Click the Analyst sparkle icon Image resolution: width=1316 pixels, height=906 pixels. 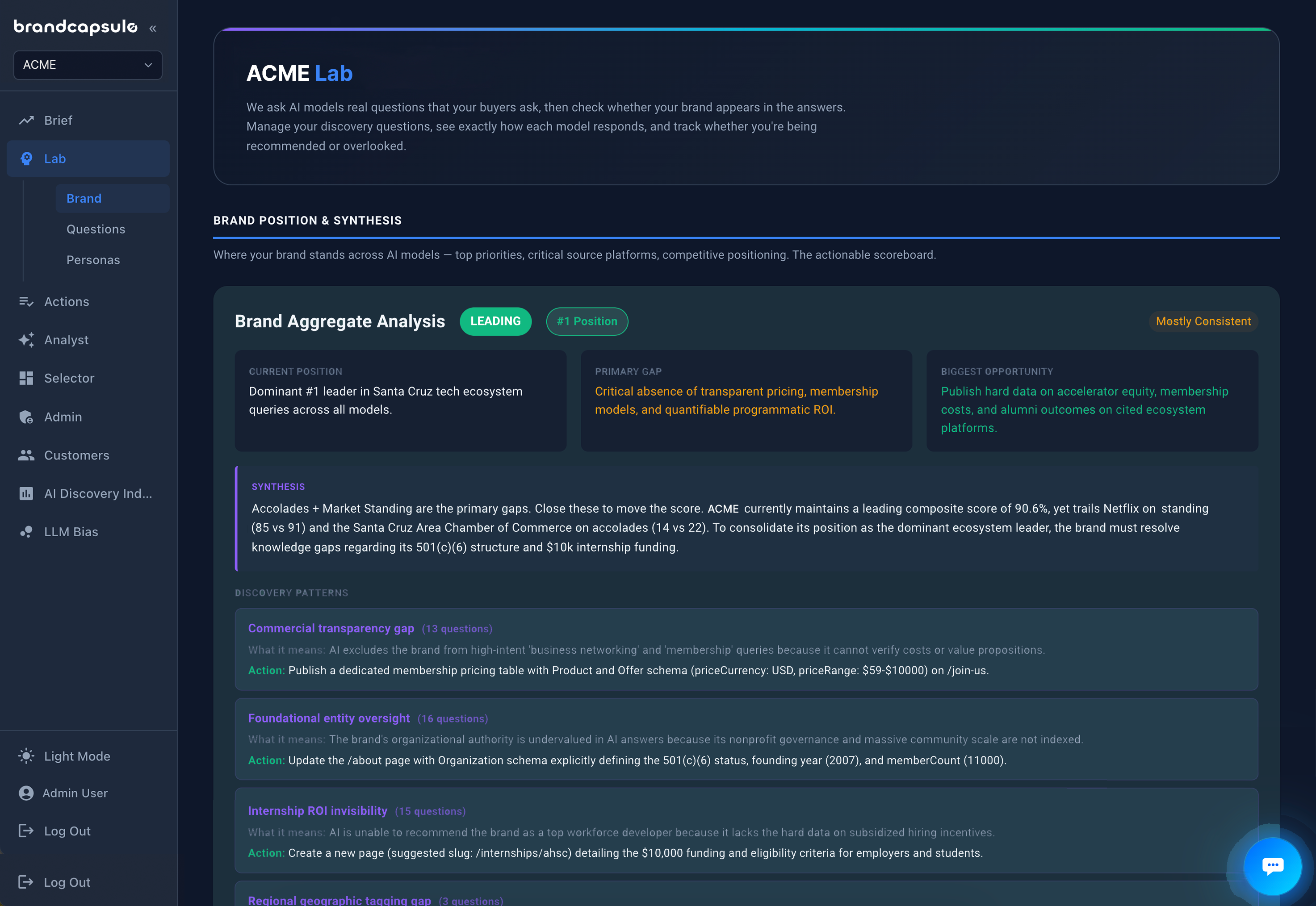(26, 339)
